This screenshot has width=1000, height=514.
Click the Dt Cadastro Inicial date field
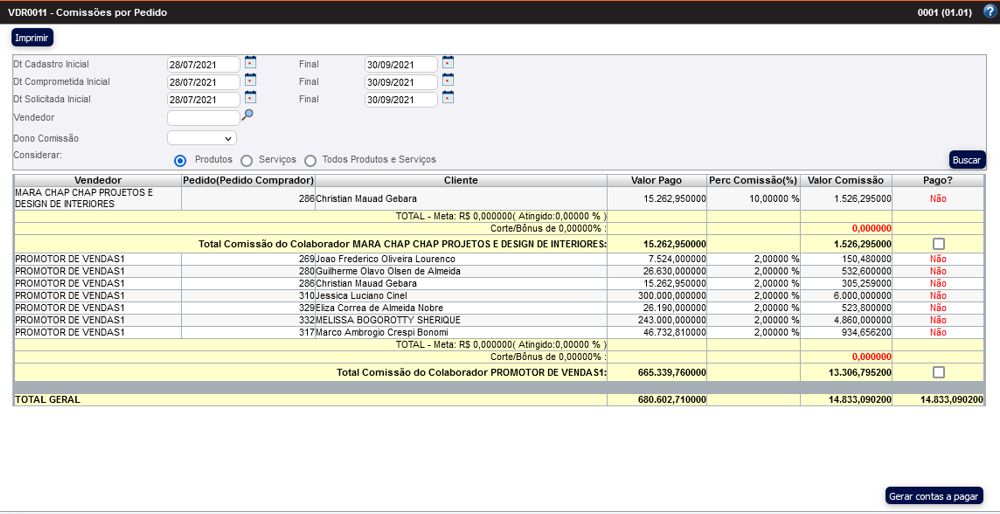(204, 64)
